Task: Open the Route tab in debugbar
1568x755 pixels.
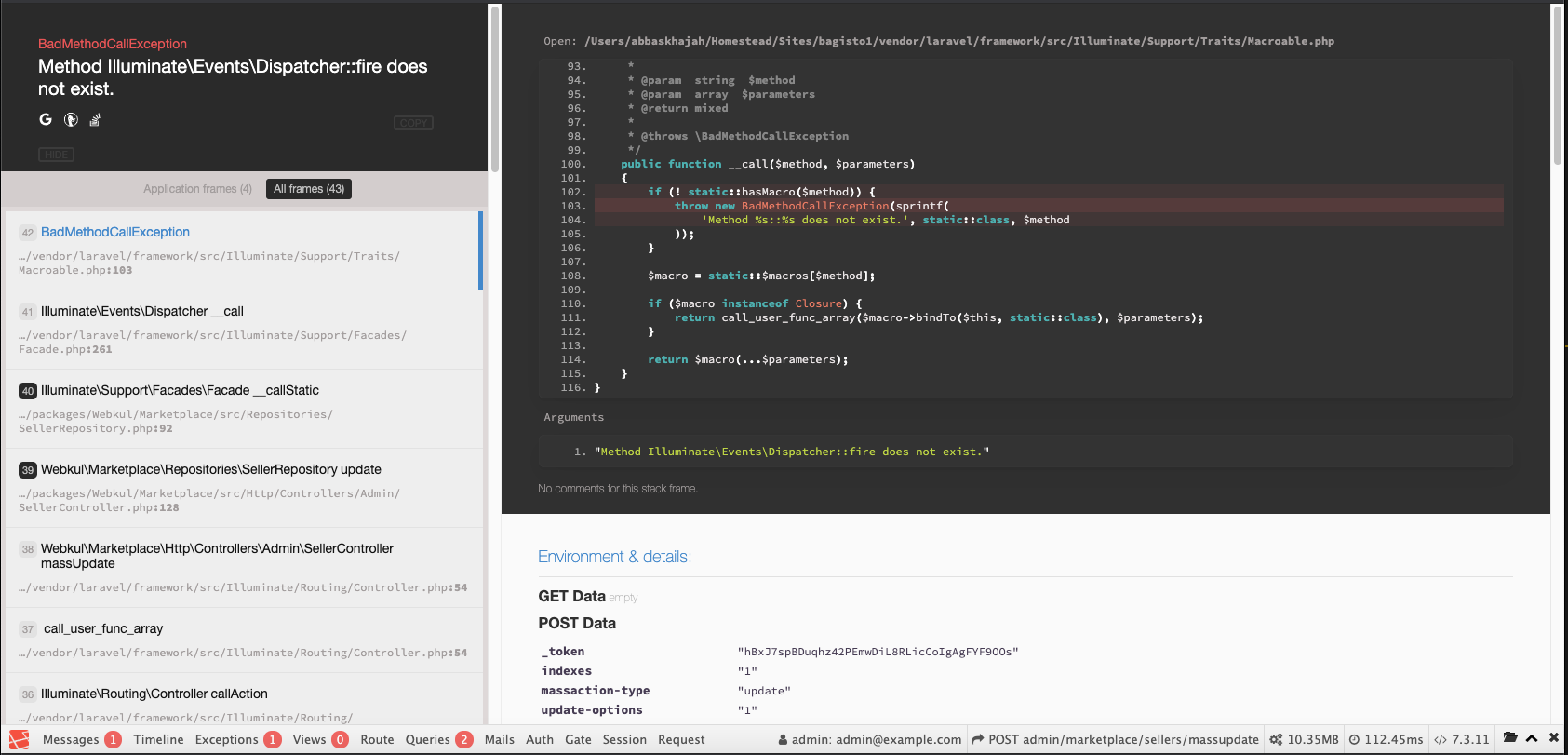Action: 377,739
